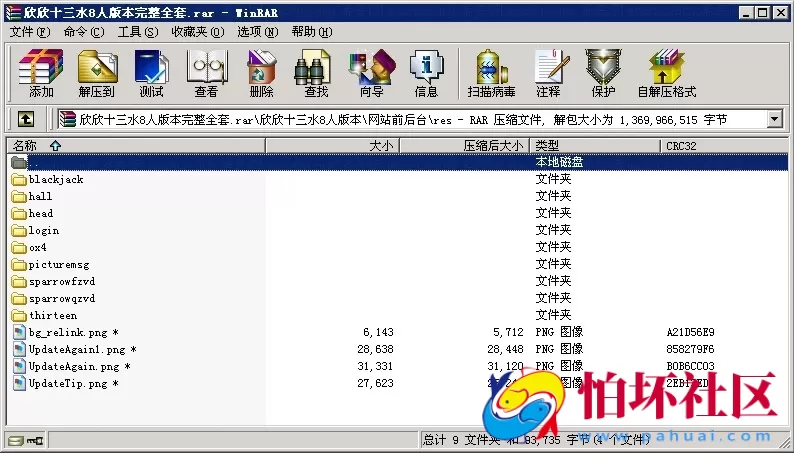The image size is (794, 453).
Task: Open the 工具(S) menu
Action: 138,32
